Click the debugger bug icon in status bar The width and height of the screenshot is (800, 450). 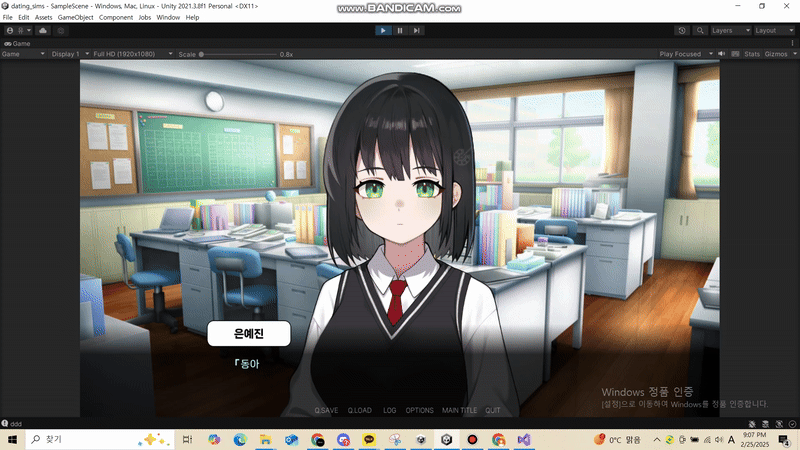752,424
